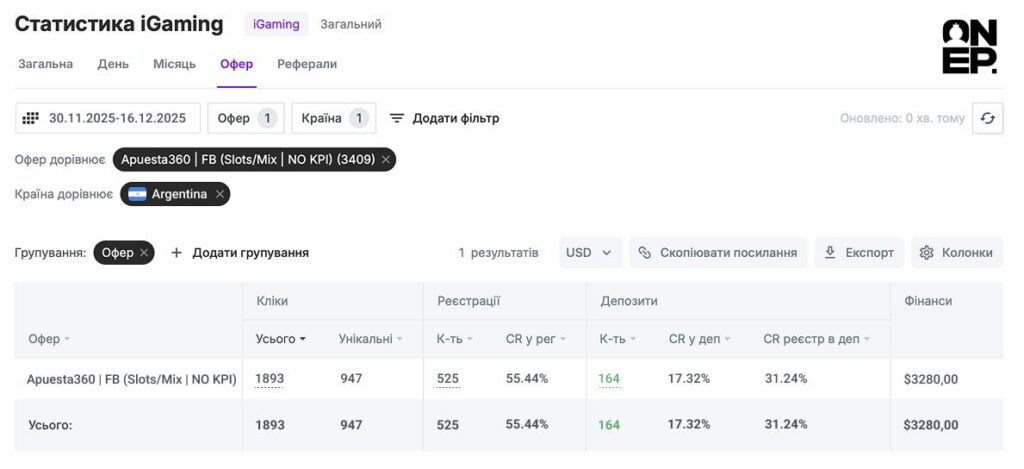
Task: Switch to the День tab
Action: (x=113, y=64)
